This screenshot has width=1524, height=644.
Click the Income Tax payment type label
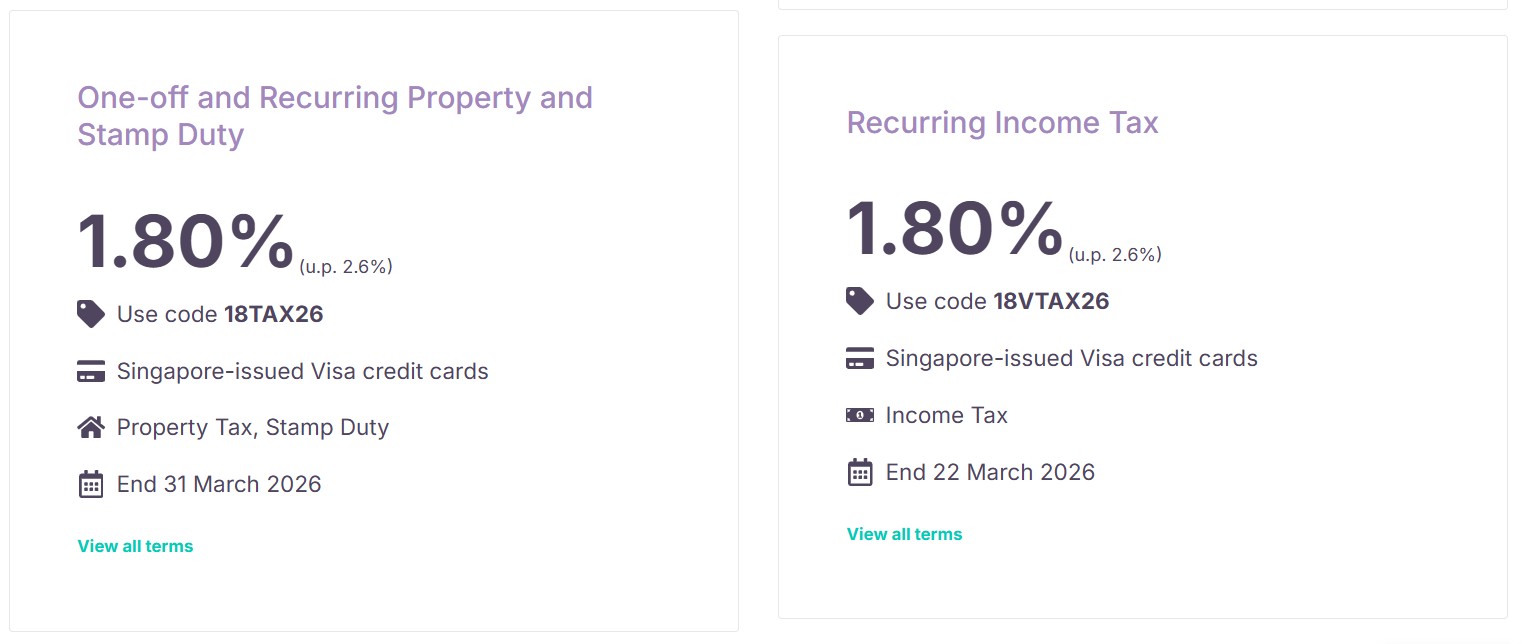click(x=946, y=415)
